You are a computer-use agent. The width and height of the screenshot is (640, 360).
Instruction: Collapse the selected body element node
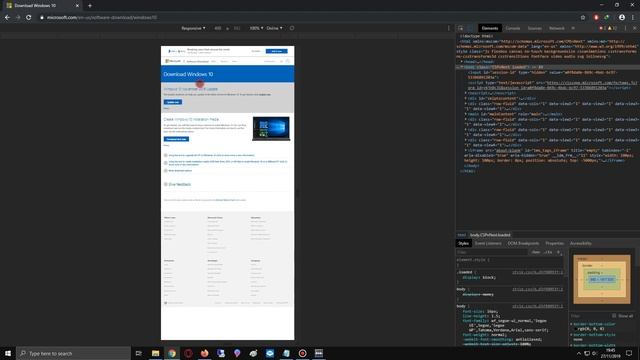(x=462, y=67)
